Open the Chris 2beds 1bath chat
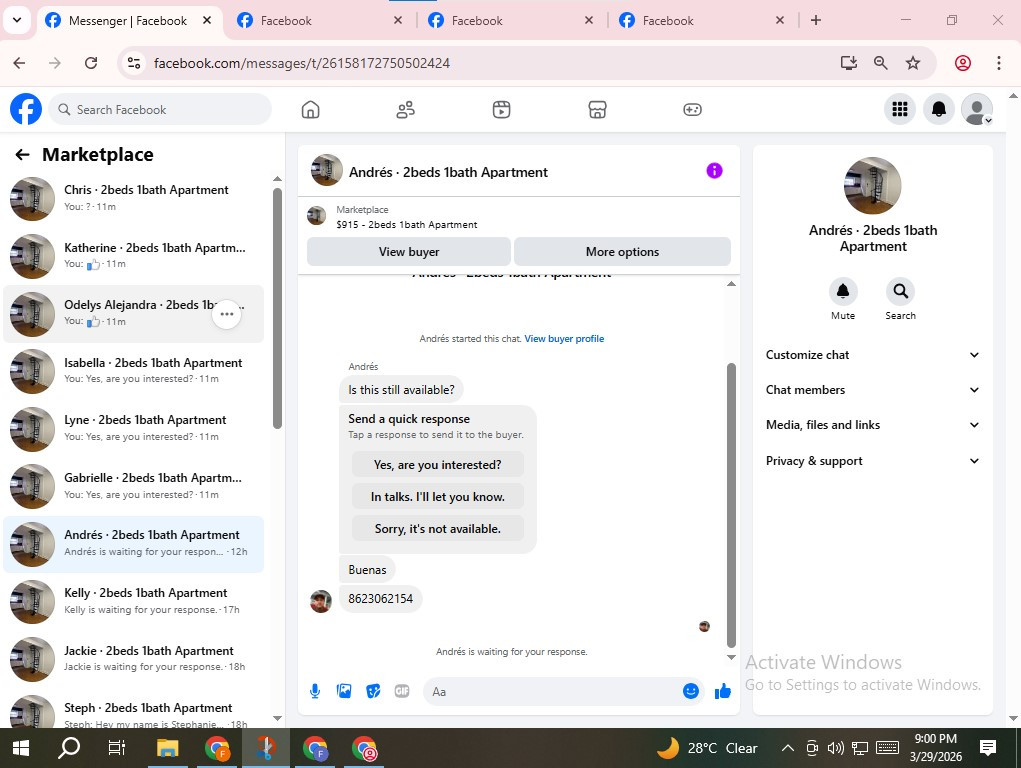Image resolution: width=1021 pixels, height=768 pixels. (133, 198)
